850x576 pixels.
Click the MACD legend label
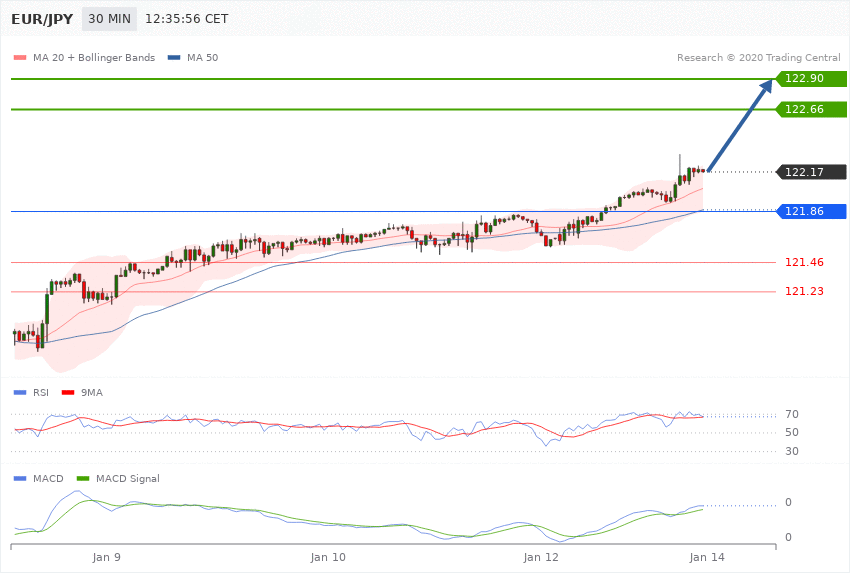pyautogui.click(x=48, y=478)
